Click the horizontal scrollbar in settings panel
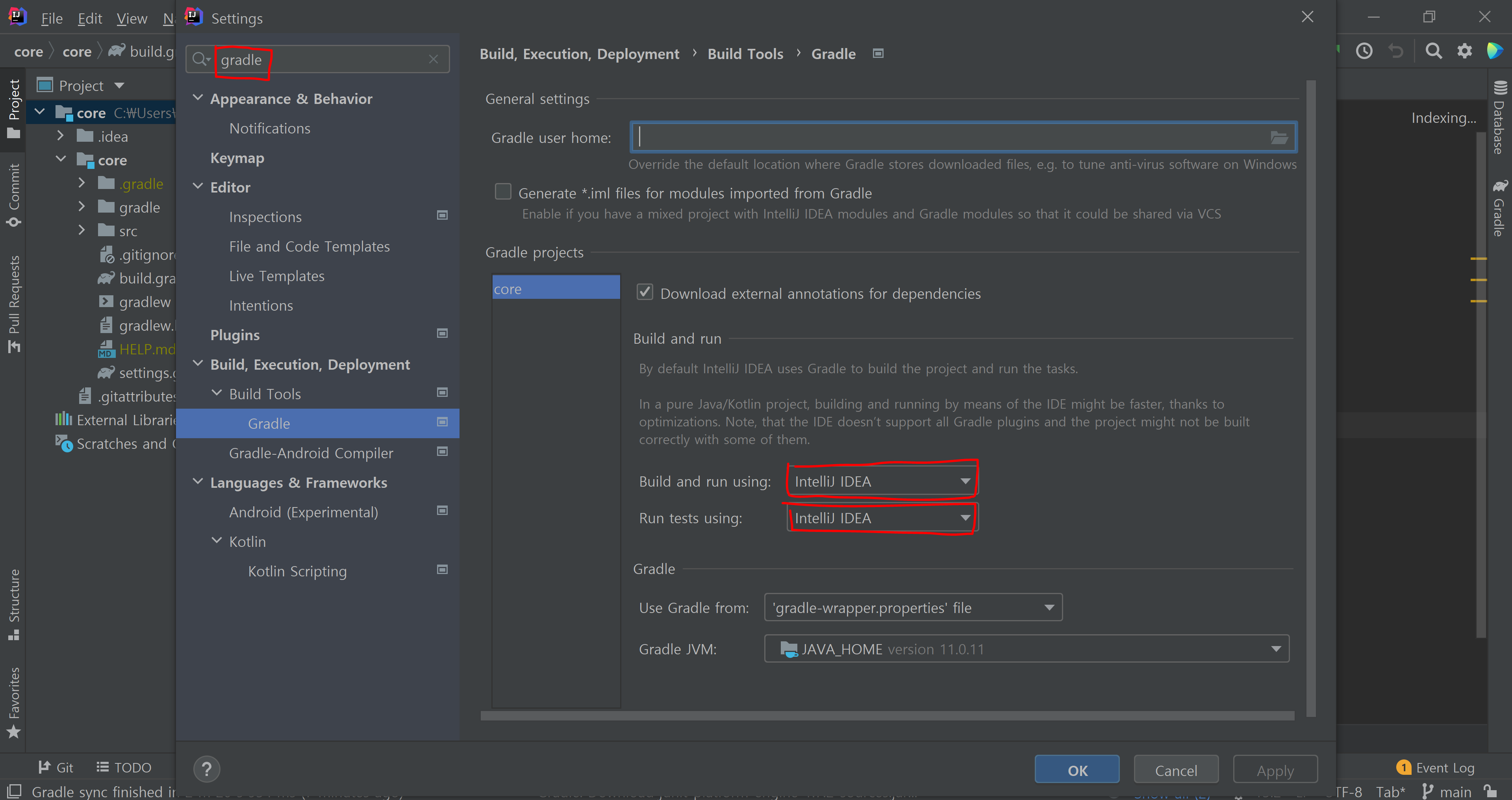Screen dimensions: 1512x800 click(887, 715)
